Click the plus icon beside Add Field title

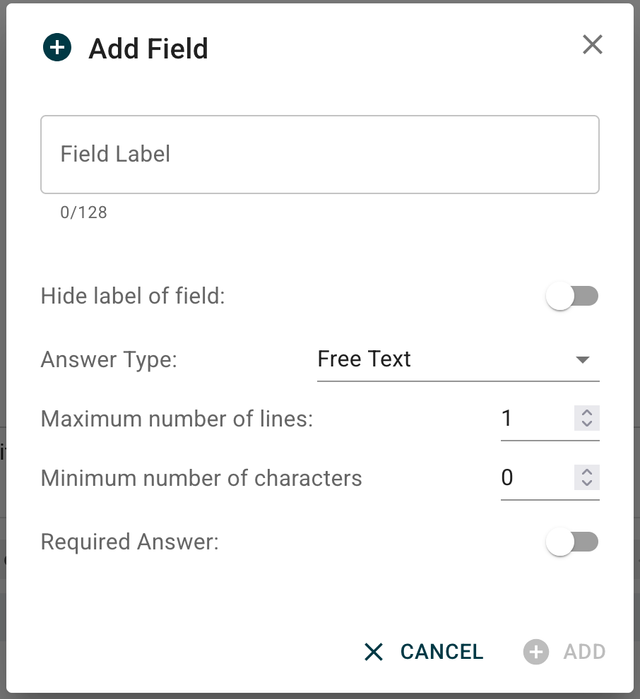tap(57, 47)
